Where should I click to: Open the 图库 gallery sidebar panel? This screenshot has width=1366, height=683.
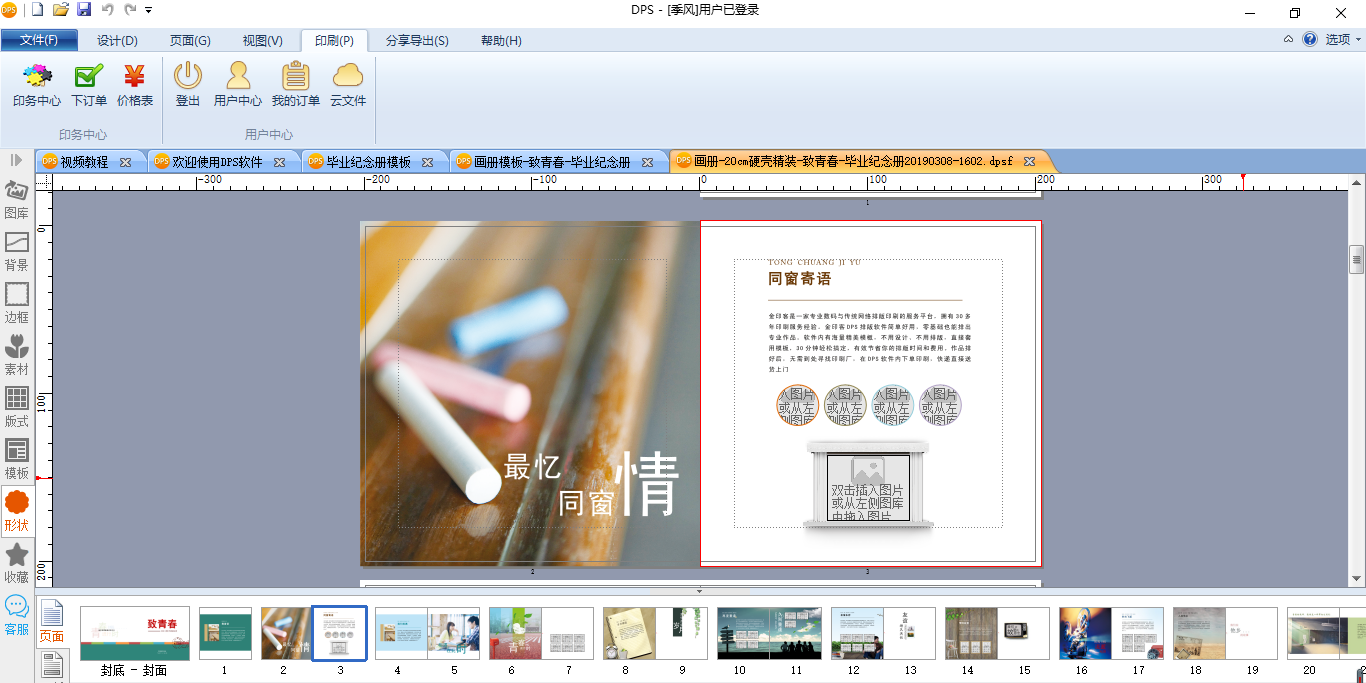coord(17,200)
